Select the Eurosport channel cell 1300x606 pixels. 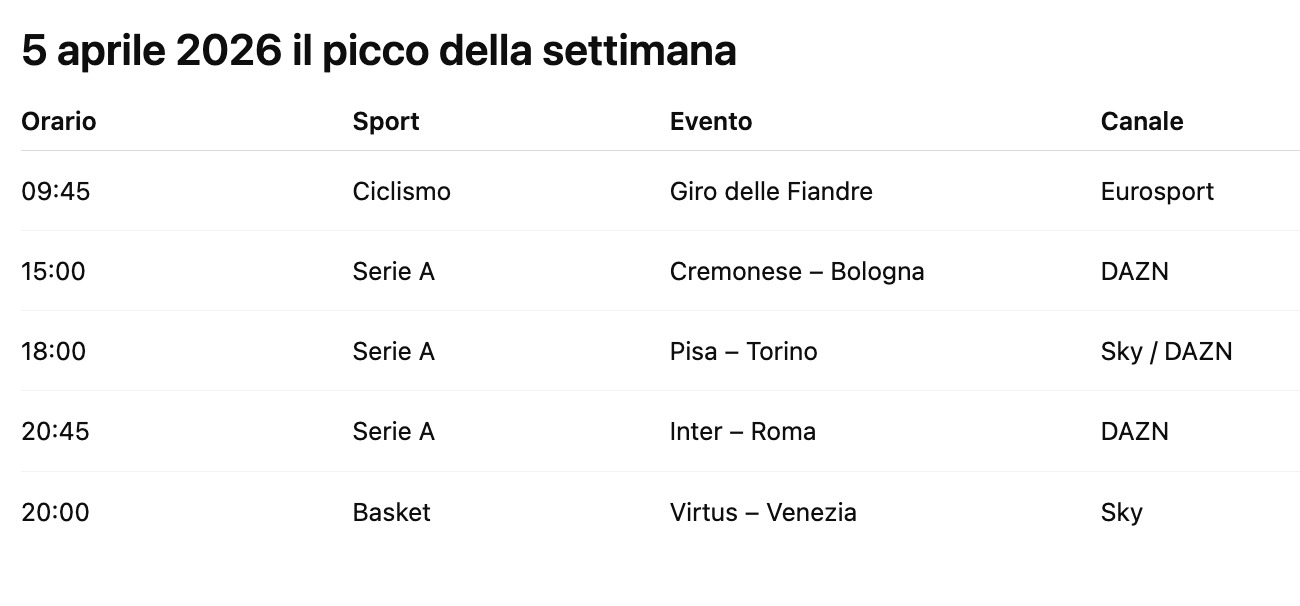[1157, 191]
